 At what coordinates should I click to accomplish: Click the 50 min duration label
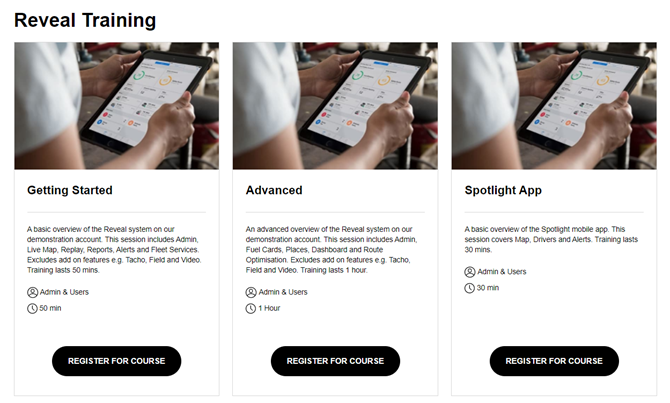(50, 308)
